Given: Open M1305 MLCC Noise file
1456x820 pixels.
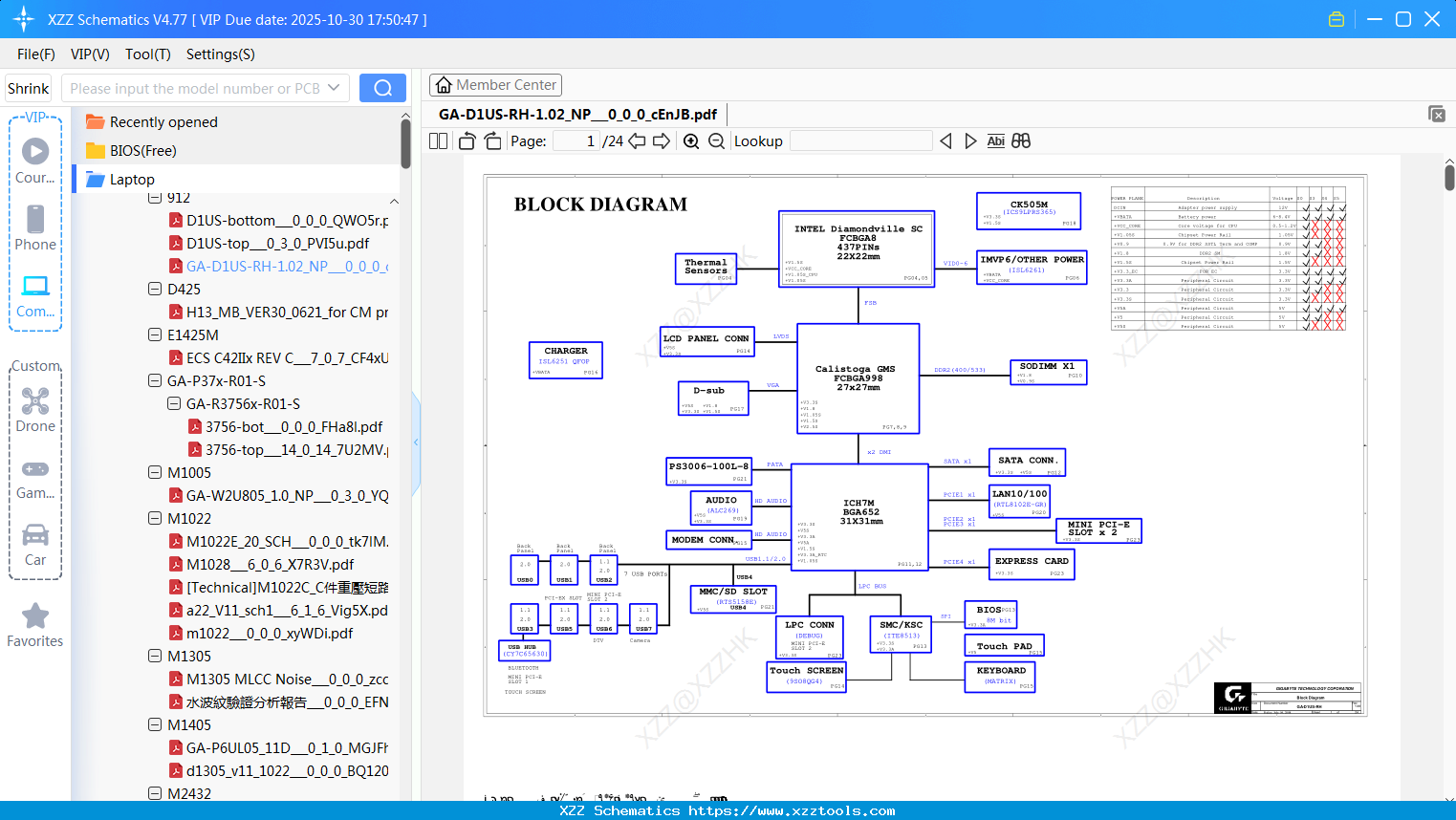Looking at the screenshot, I should (x=278, y=679).
